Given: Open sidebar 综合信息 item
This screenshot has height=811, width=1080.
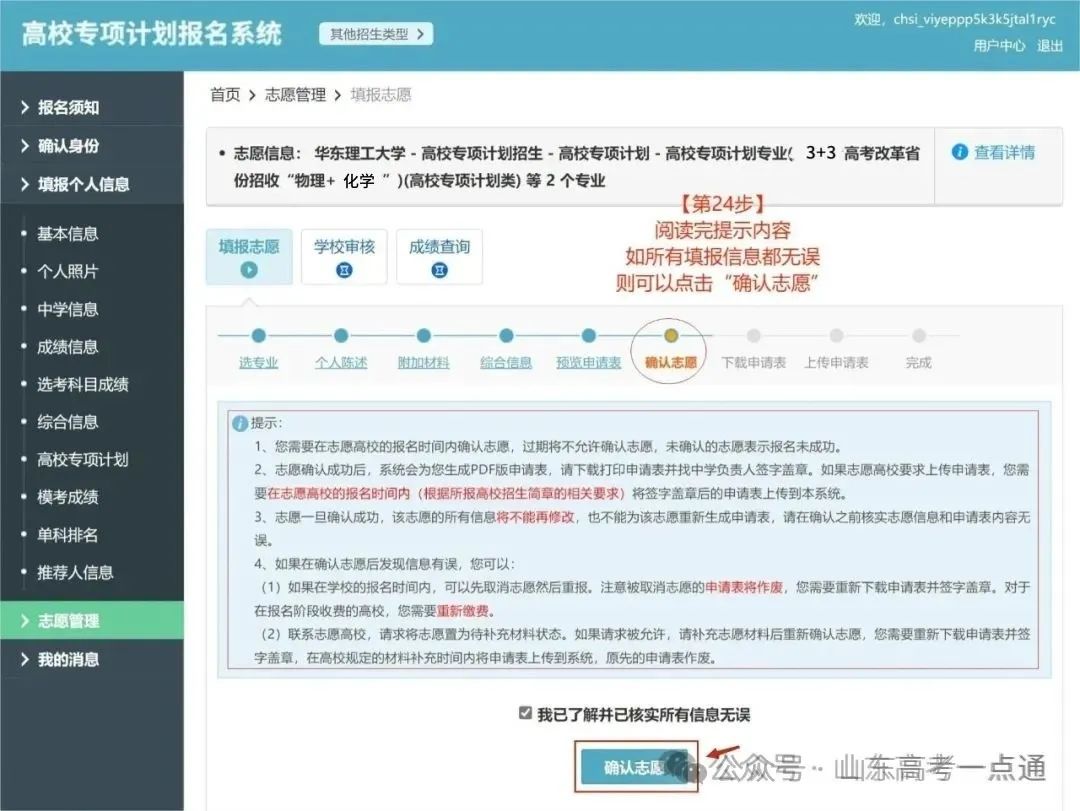Looking at the screenshot, I should coord(68,422).
